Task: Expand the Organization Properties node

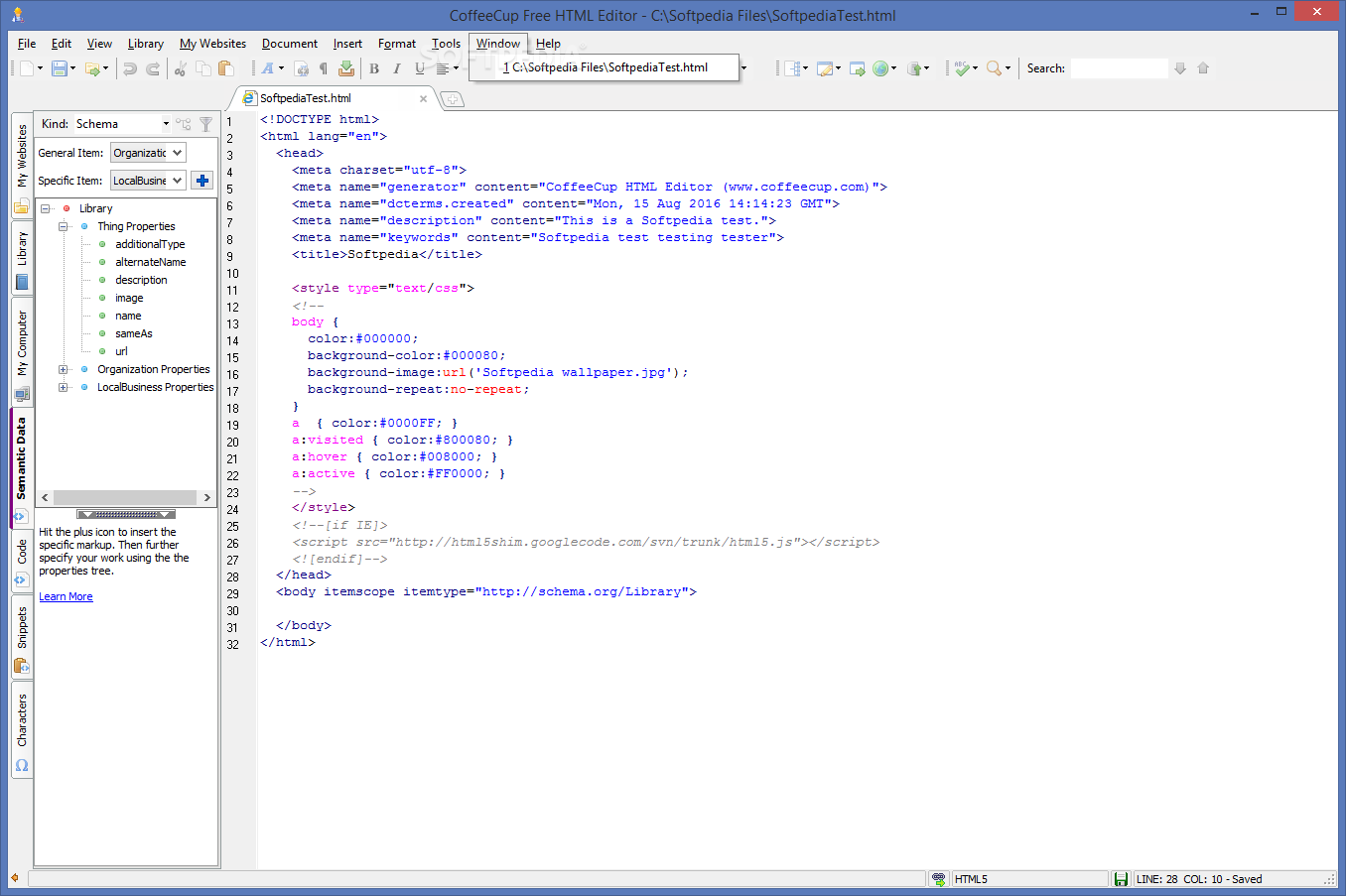Action: click(64, 370)
